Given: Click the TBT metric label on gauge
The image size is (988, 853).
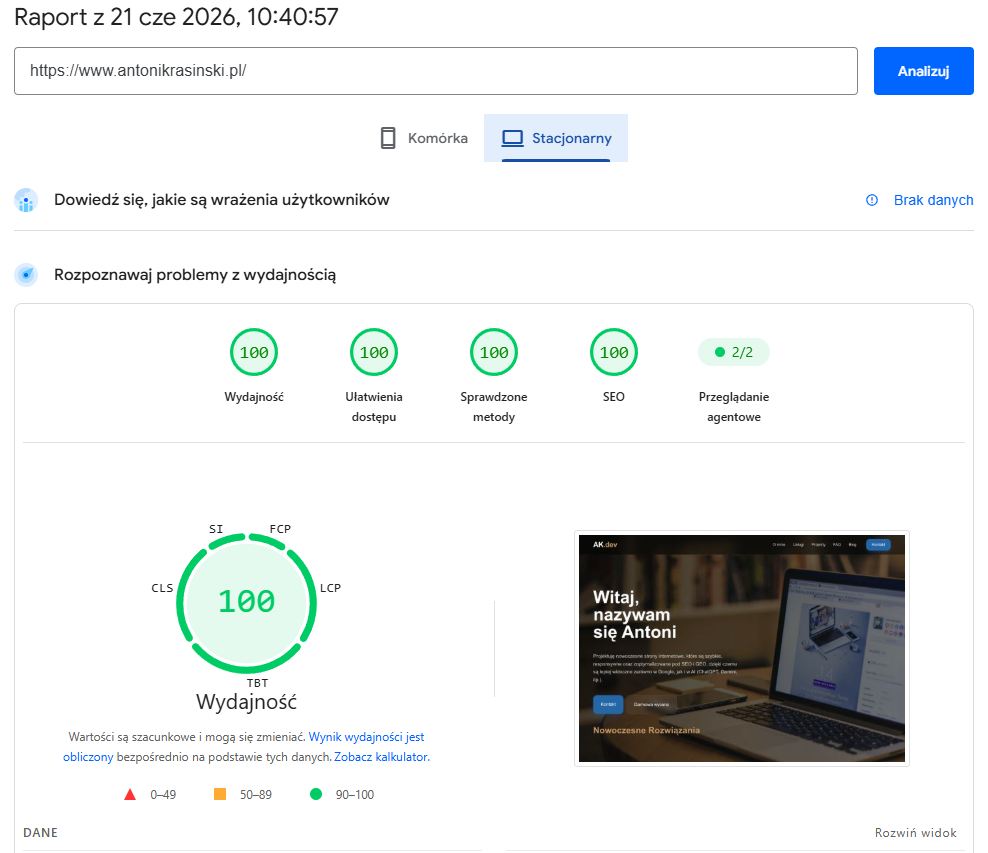Looking at the screenshot, I should (257, 683).
